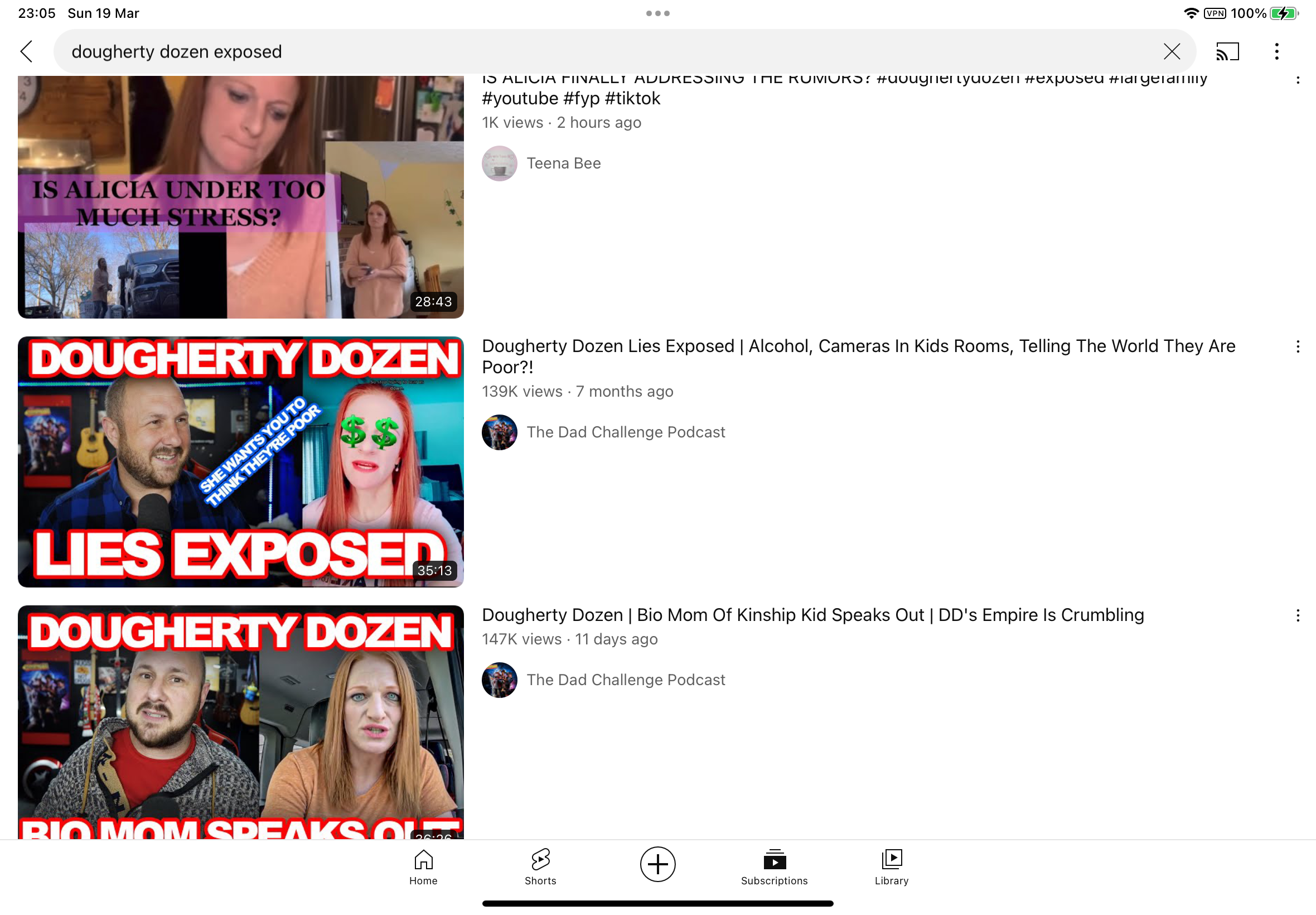Click '147K views · 11 days ago' text
Viewport: 1316px width, 915px height.
coord(569,639)
